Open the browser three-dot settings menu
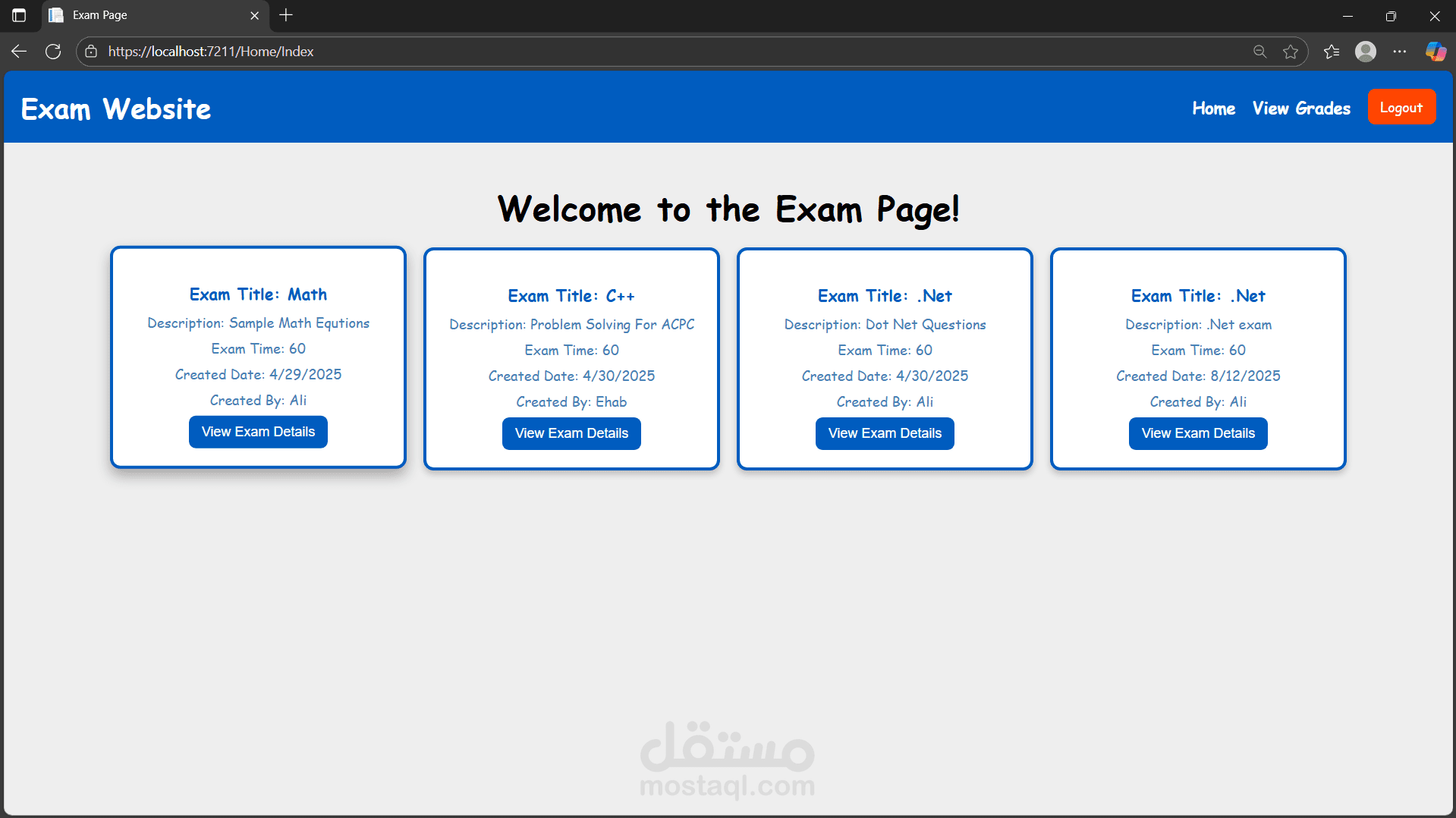1456x818 pixels. tap(1401, 51)
